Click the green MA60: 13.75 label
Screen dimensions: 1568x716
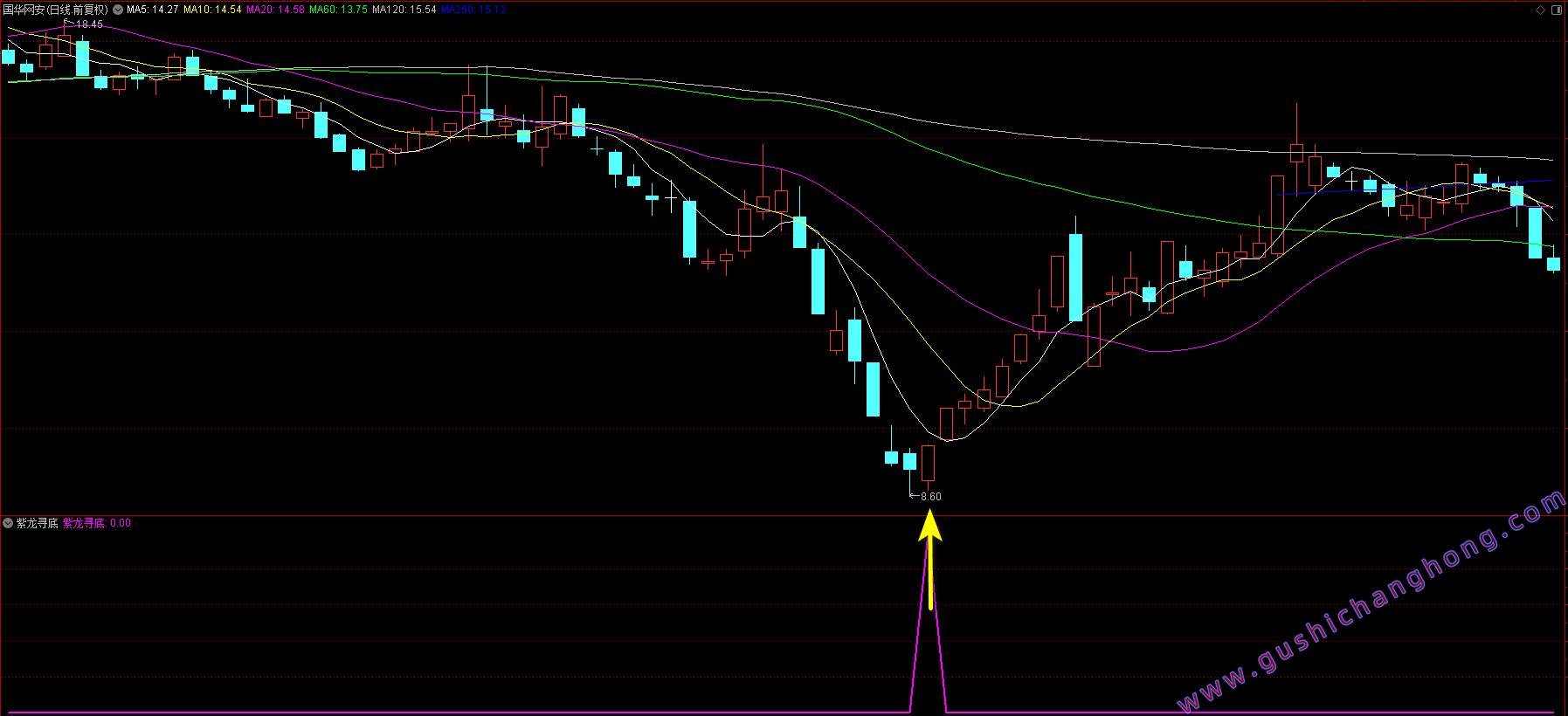(338, 10)
